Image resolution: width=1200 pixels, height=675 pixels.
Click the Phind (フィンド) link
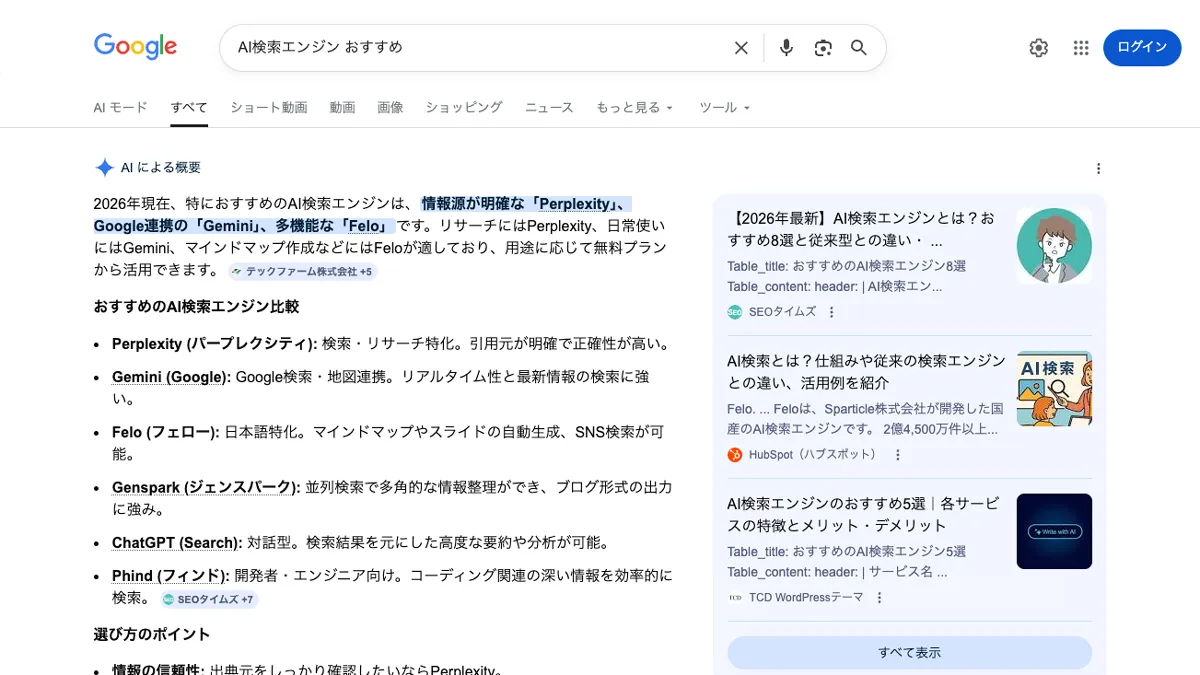[x=171, y=575]
